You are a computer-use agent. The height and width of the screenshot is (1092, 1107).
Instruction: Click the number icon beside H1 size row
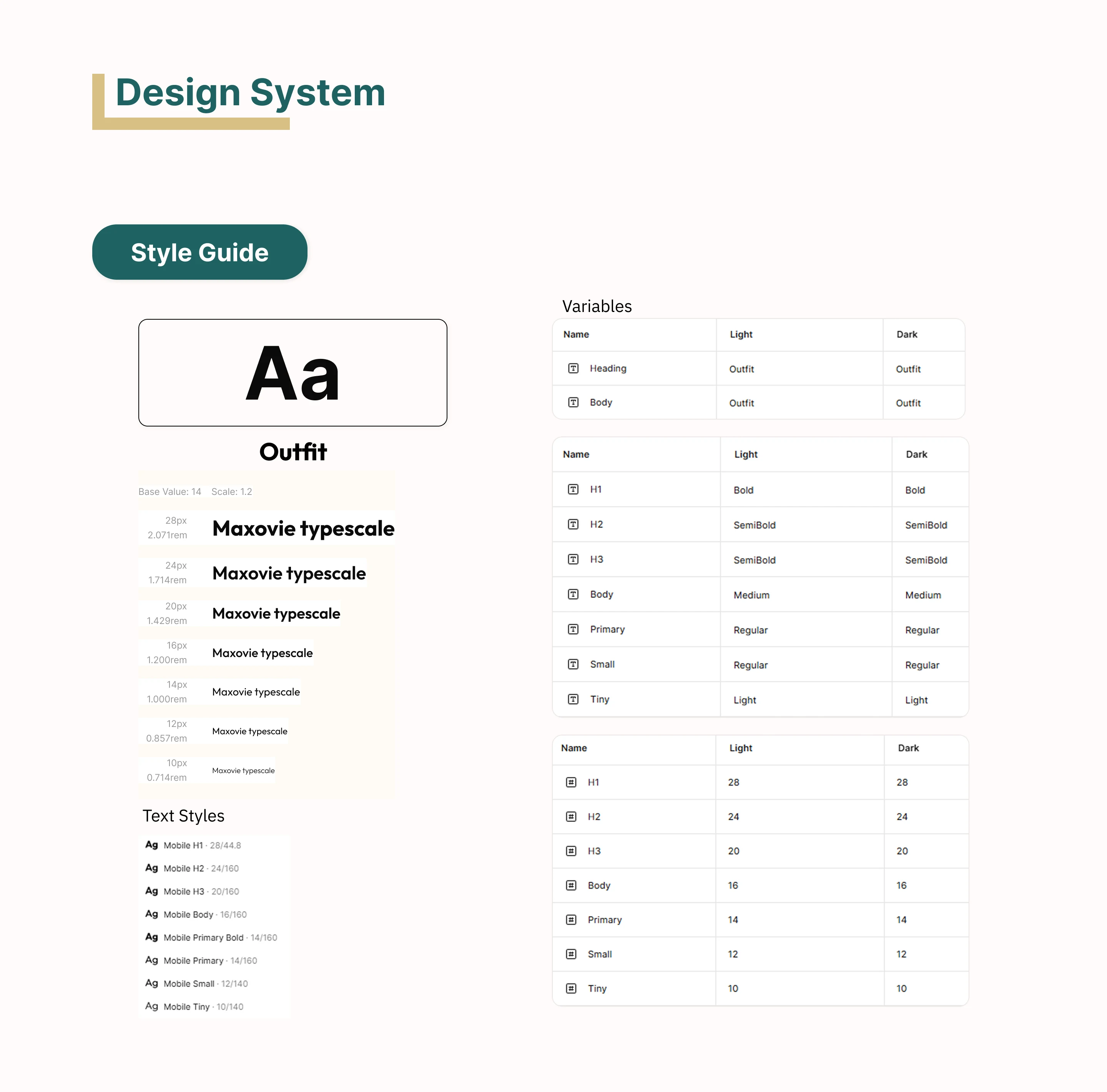pos(571,782)
